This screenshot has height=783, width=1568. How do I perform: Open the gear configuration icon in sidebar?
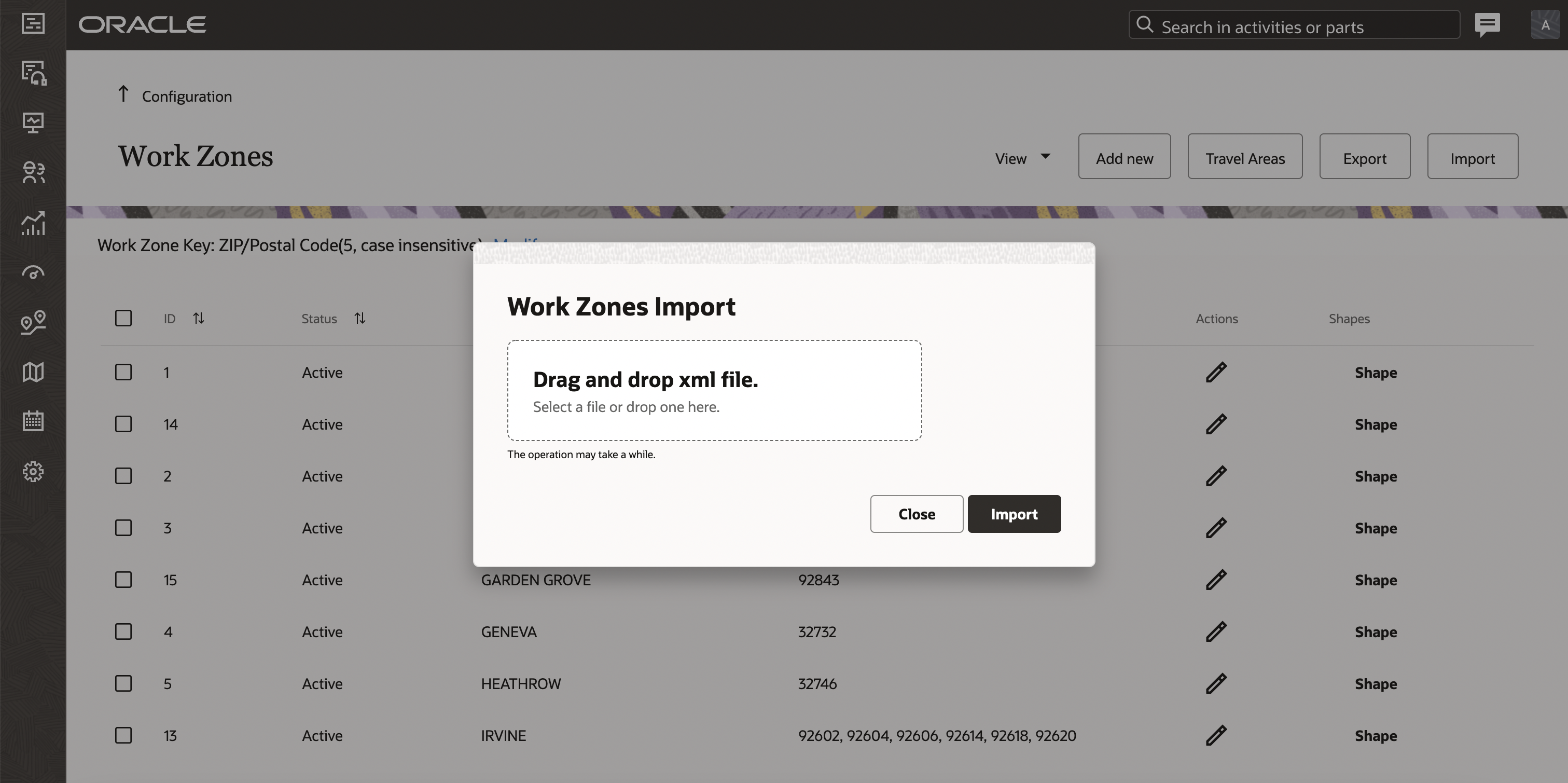point(33,471)
